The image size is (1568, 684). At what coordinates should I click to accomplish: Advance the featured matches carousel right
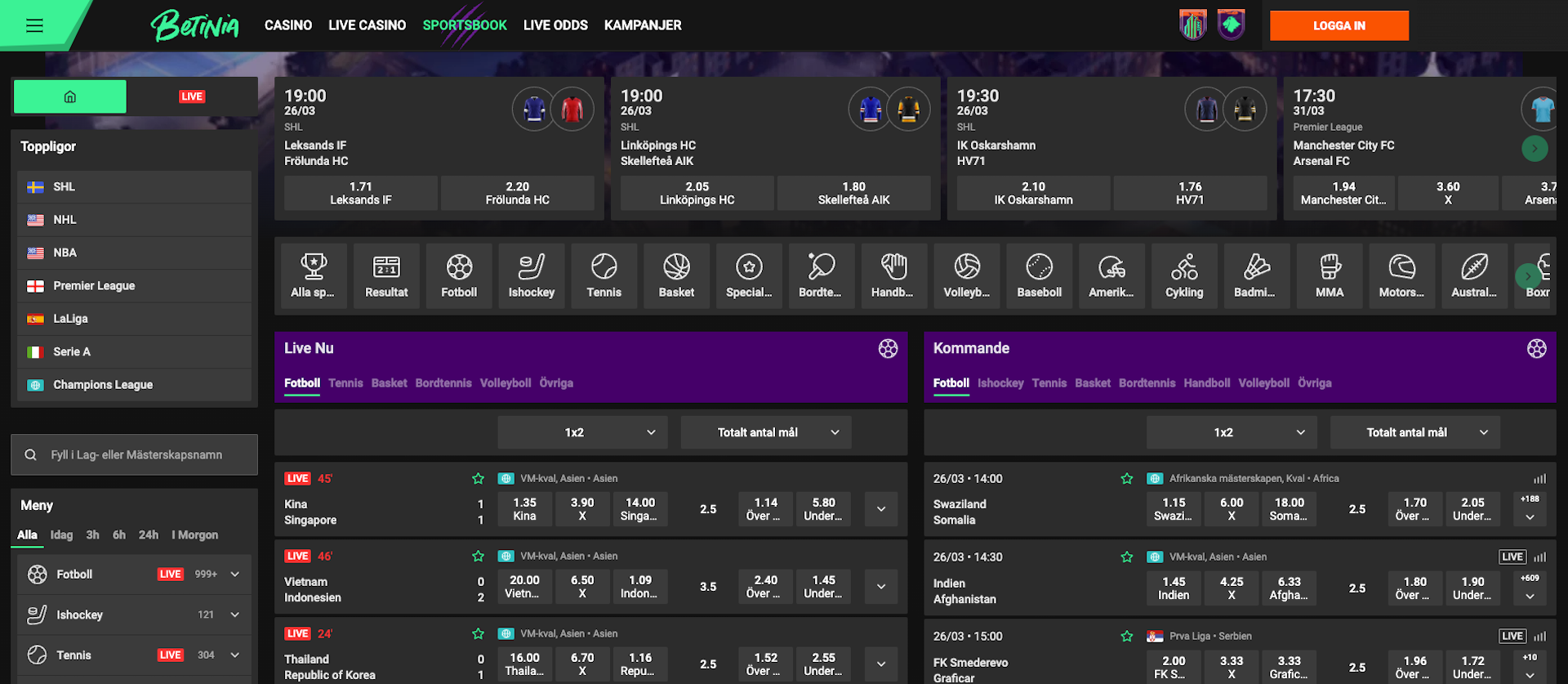click(x=1535, y=148)
